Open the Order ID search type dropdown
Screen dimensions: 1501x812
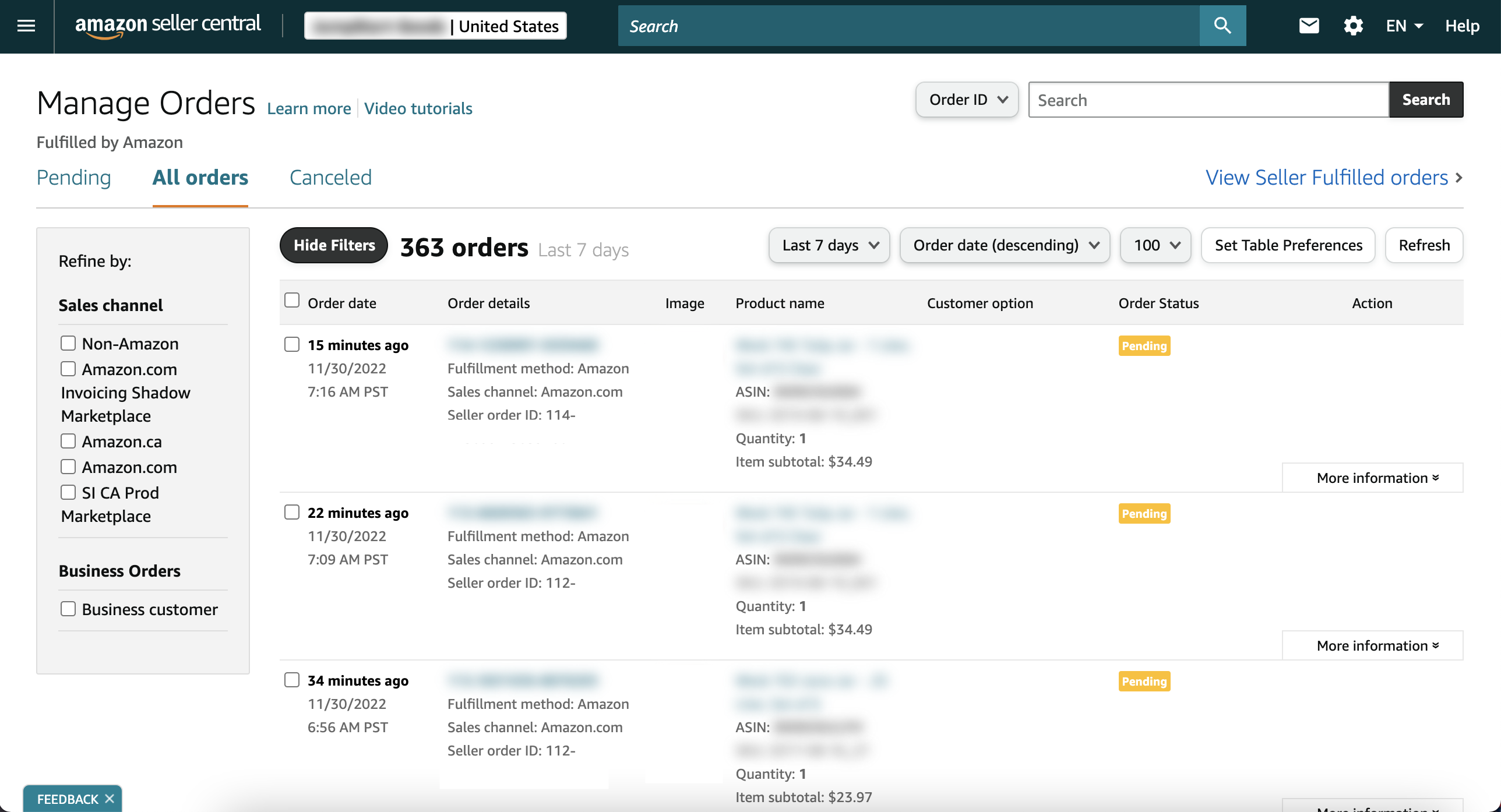967,100
